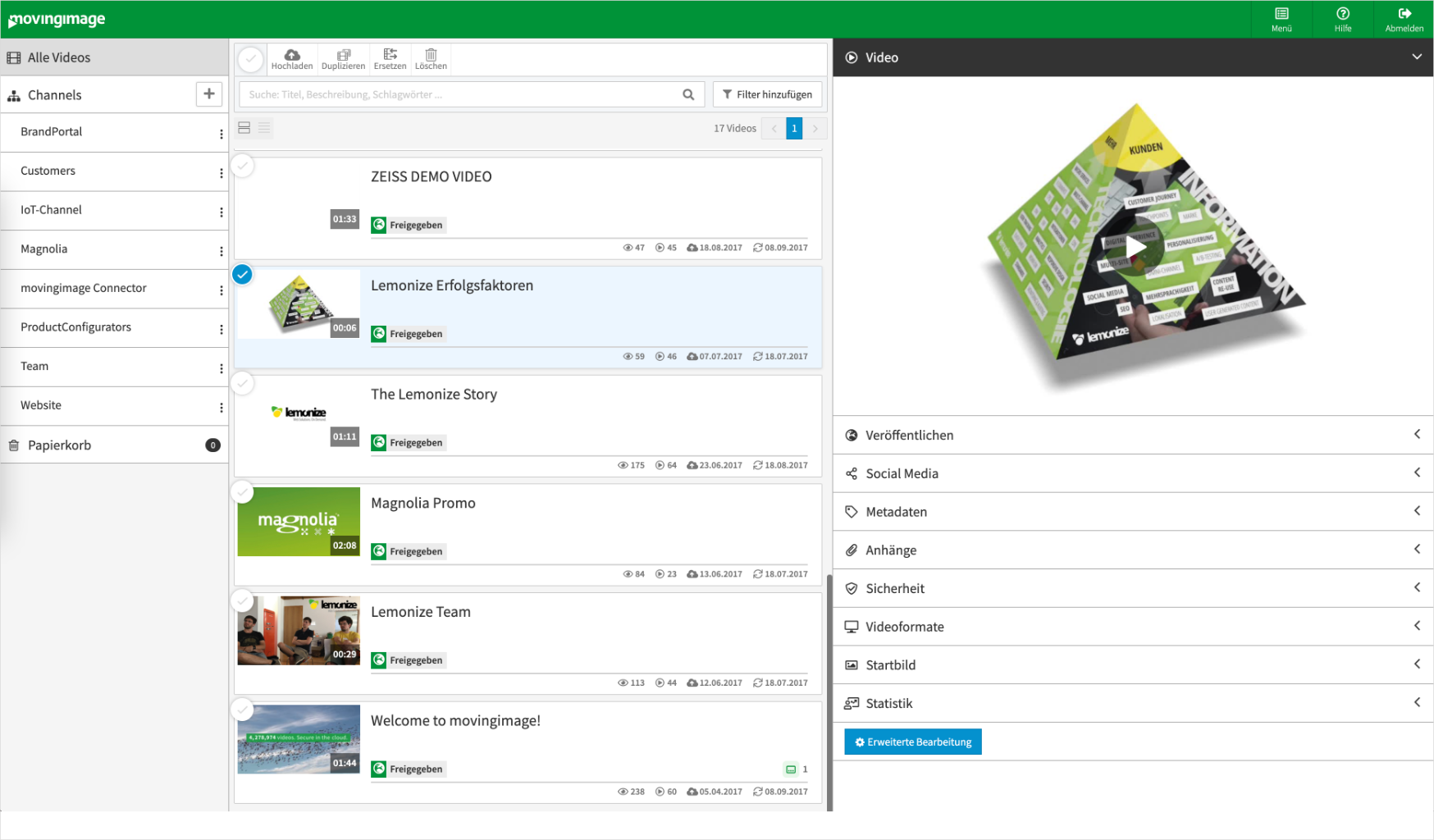Check the ZEISS DEMO VIDEO checkbox
Viewport: 1434px width, 840px height.
tap(242, 166)
